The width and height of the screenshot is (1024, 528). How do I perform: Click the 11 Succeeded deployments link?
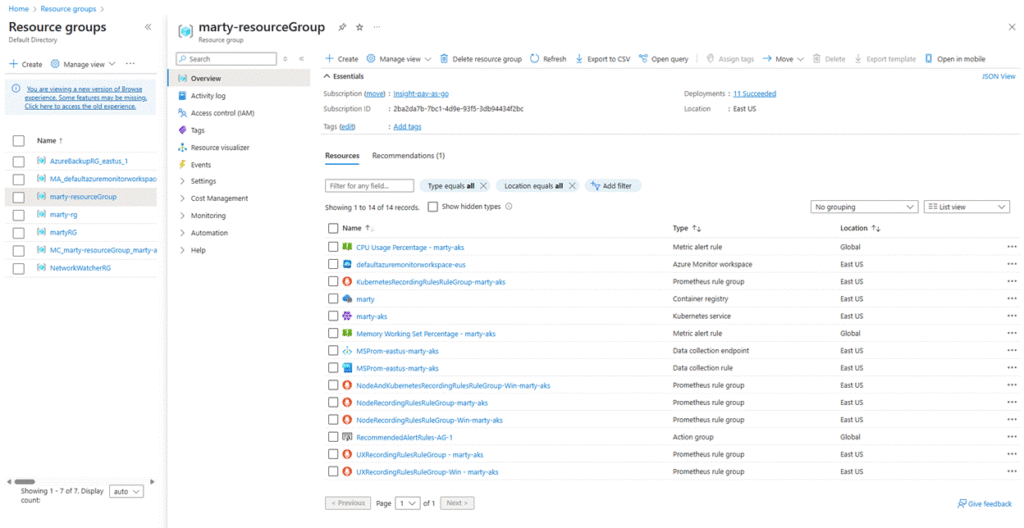pyautogui.click(x=754, y=94)
